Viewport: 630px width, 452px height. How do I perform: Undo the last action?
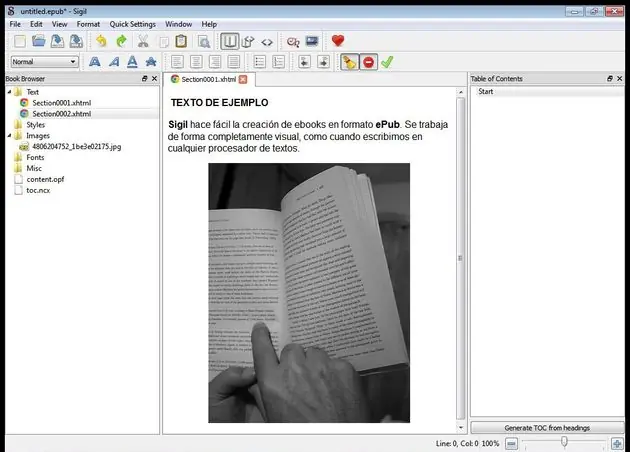[x=101, y=41]
